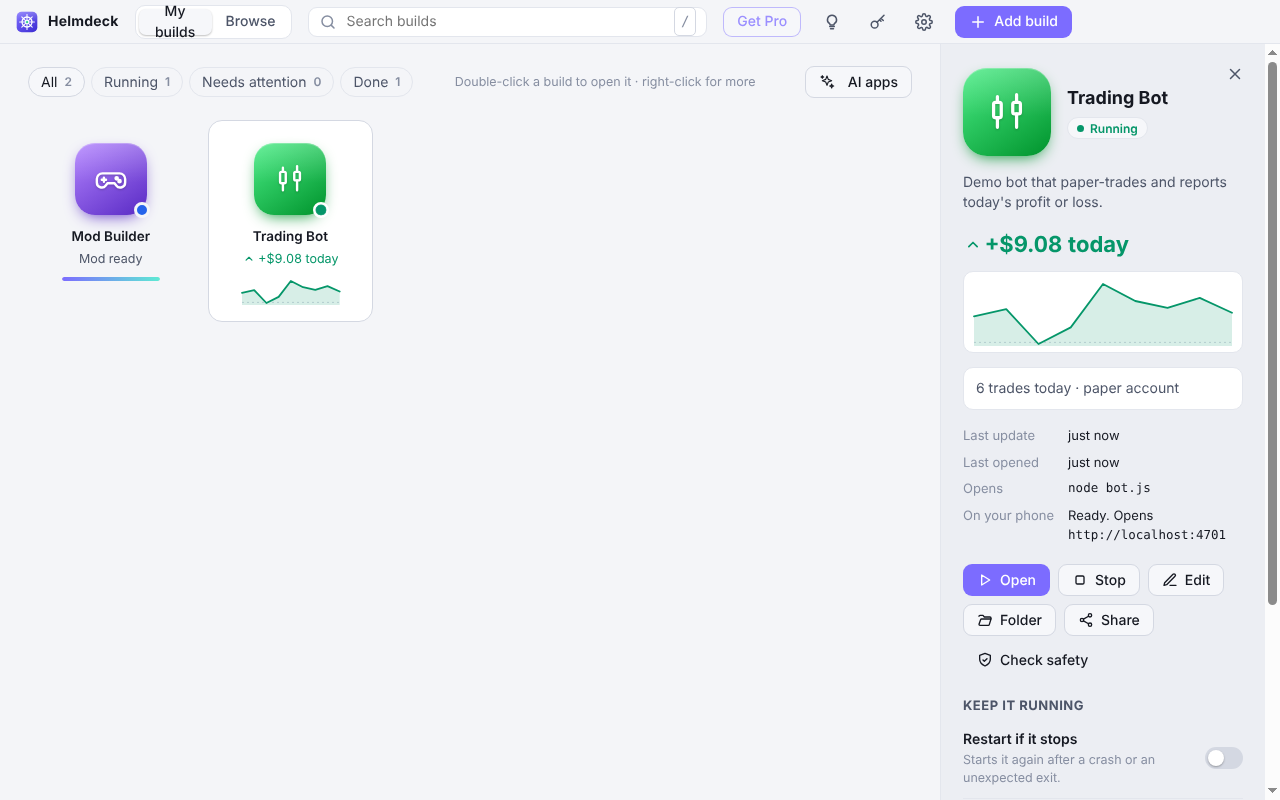
Task: Filter builds by Running
Action: coord(137,82)
